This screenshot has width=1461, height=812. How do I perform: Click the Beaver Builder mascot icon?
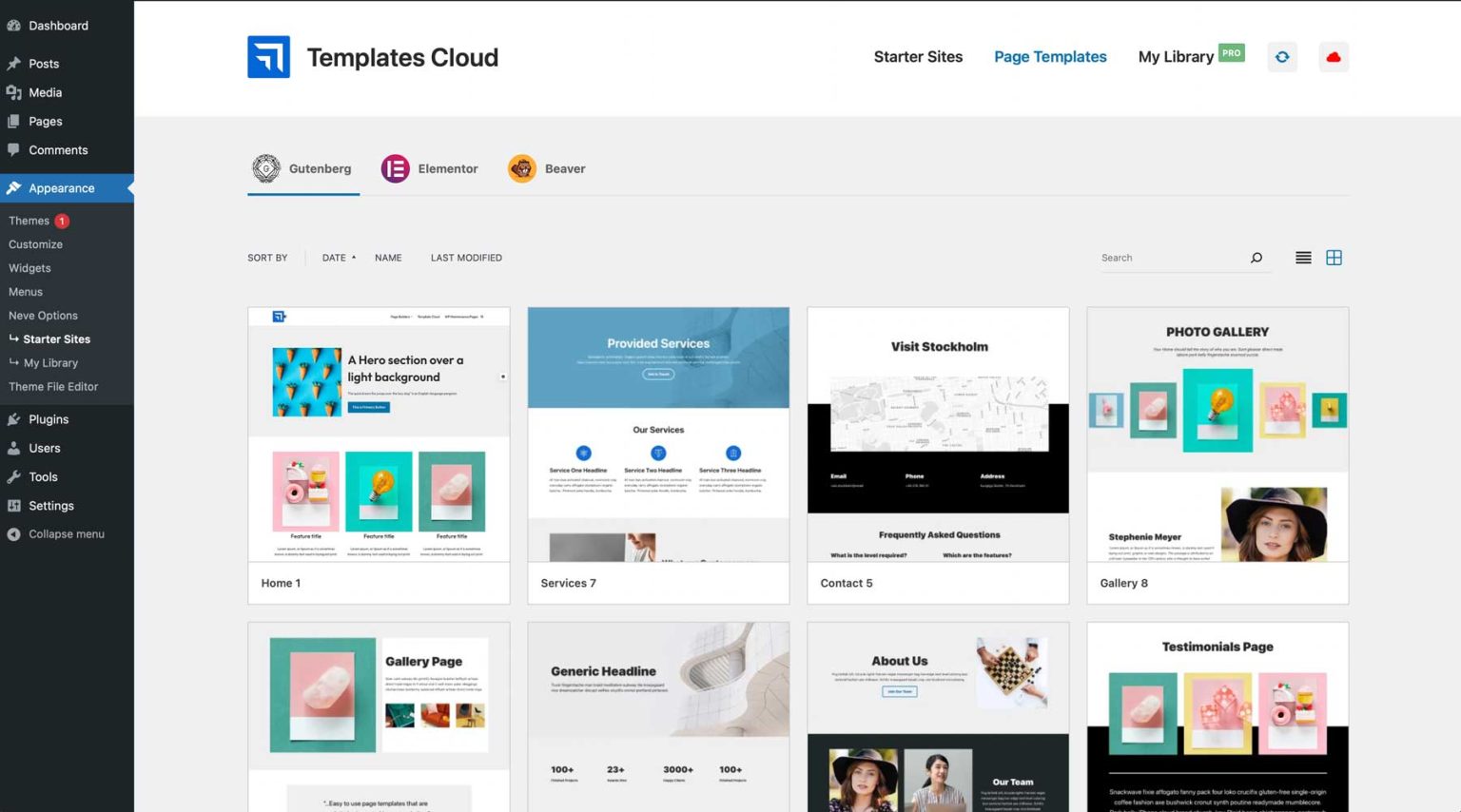pyautogui.click(x=521, y=168)
